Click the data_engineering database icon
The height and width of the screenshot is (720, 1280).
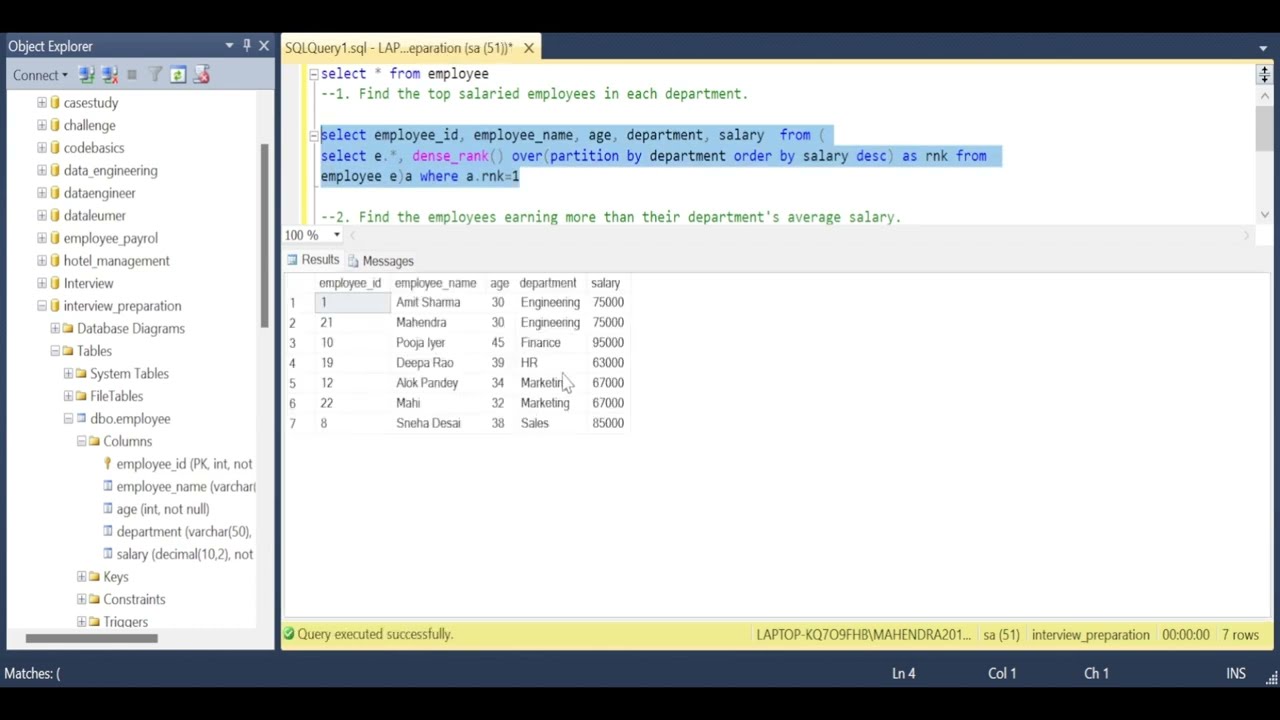[54, 170]
